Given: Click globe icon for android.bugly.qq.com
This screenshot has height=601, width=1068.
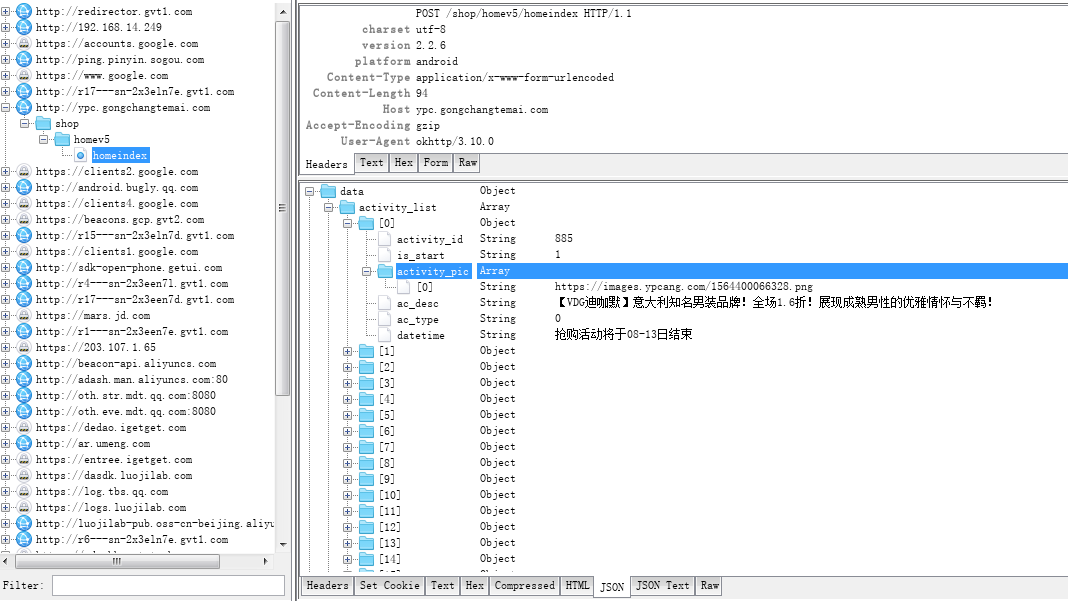Looking at the screenshot, I should pos(24,187).
